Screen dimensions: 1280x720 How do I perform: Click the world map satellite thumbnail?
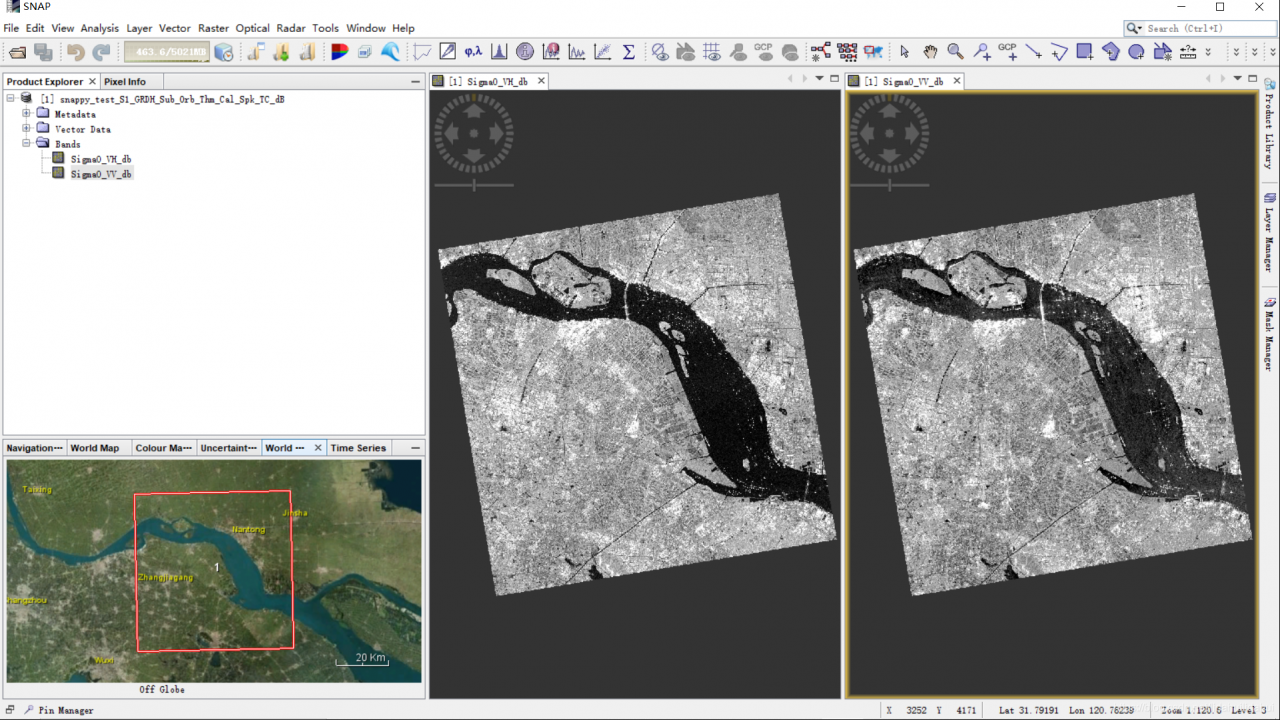(214, 571)
